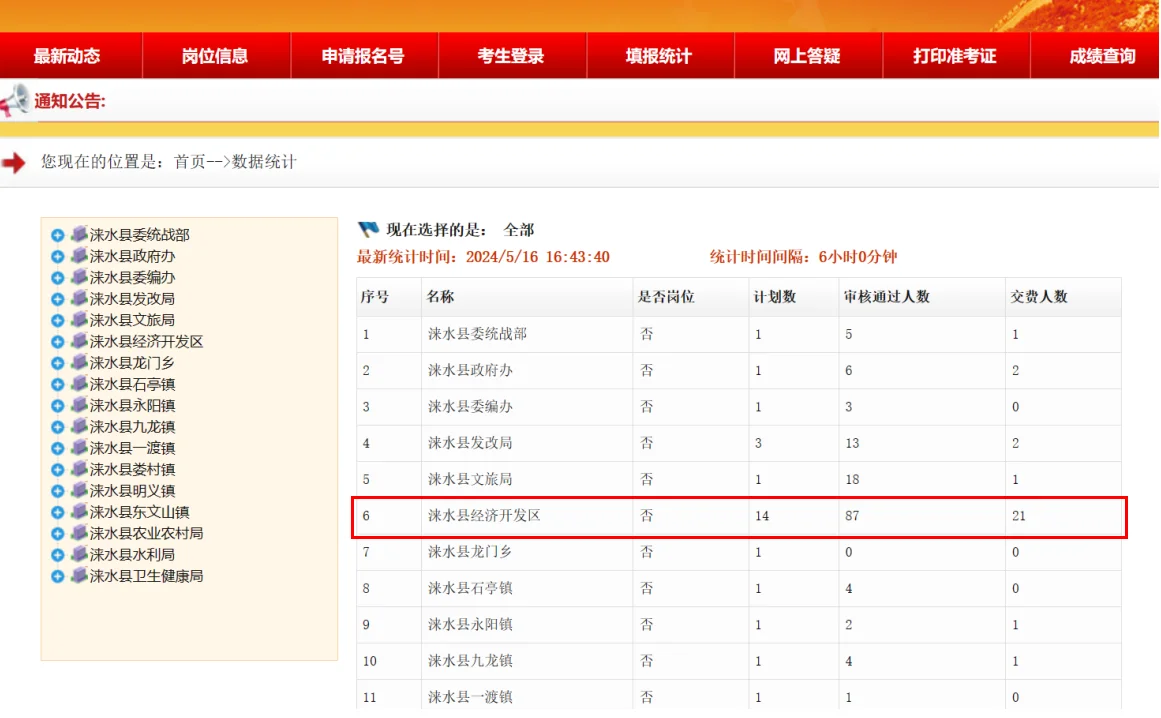The image size is (1161, 718).
Task: Expand the 涞水县永阳镇 tree node
Action: 58,406
